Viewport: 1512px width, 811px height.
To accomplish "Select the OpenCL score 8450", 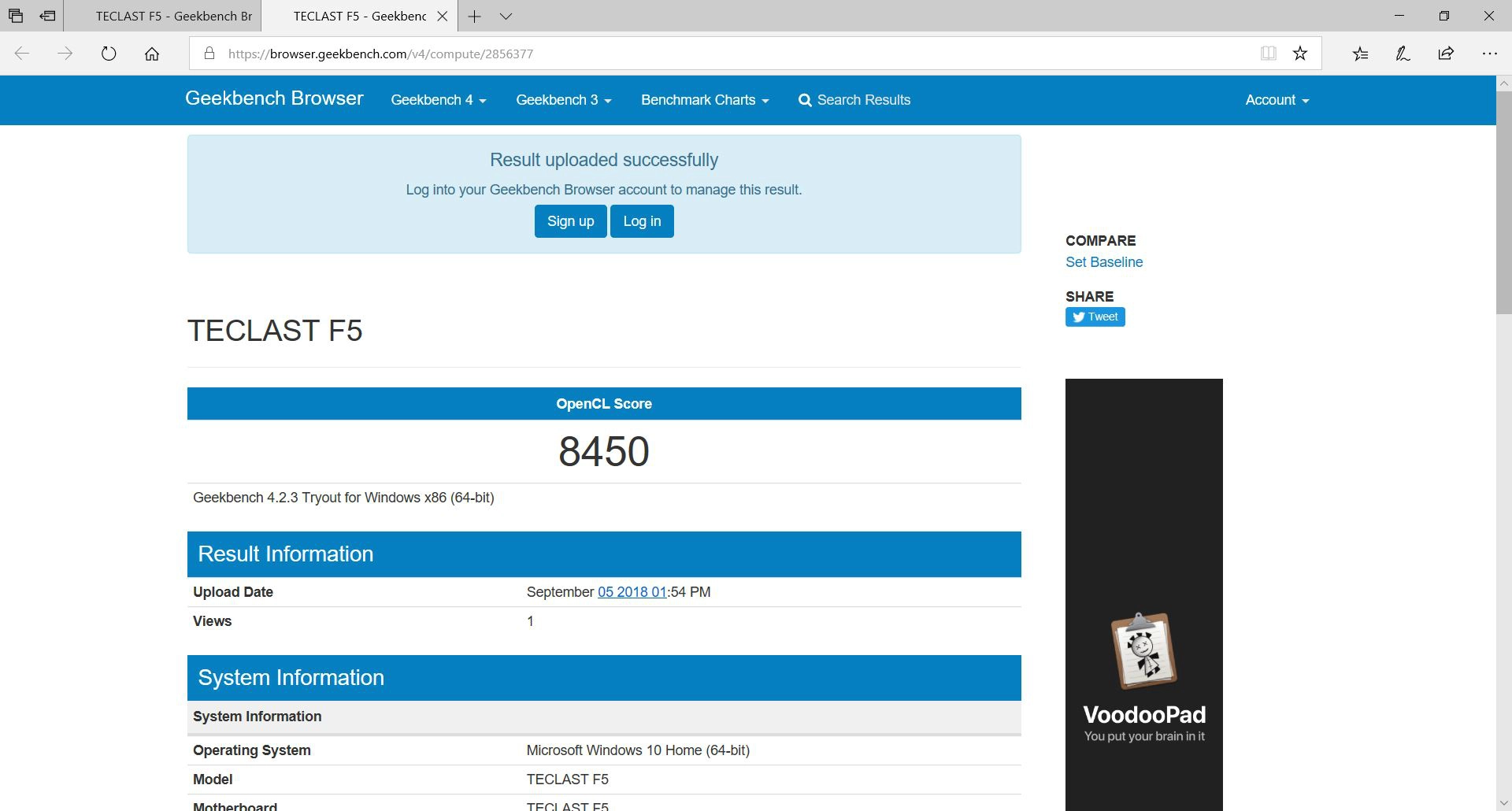I will tap(604, 451).
